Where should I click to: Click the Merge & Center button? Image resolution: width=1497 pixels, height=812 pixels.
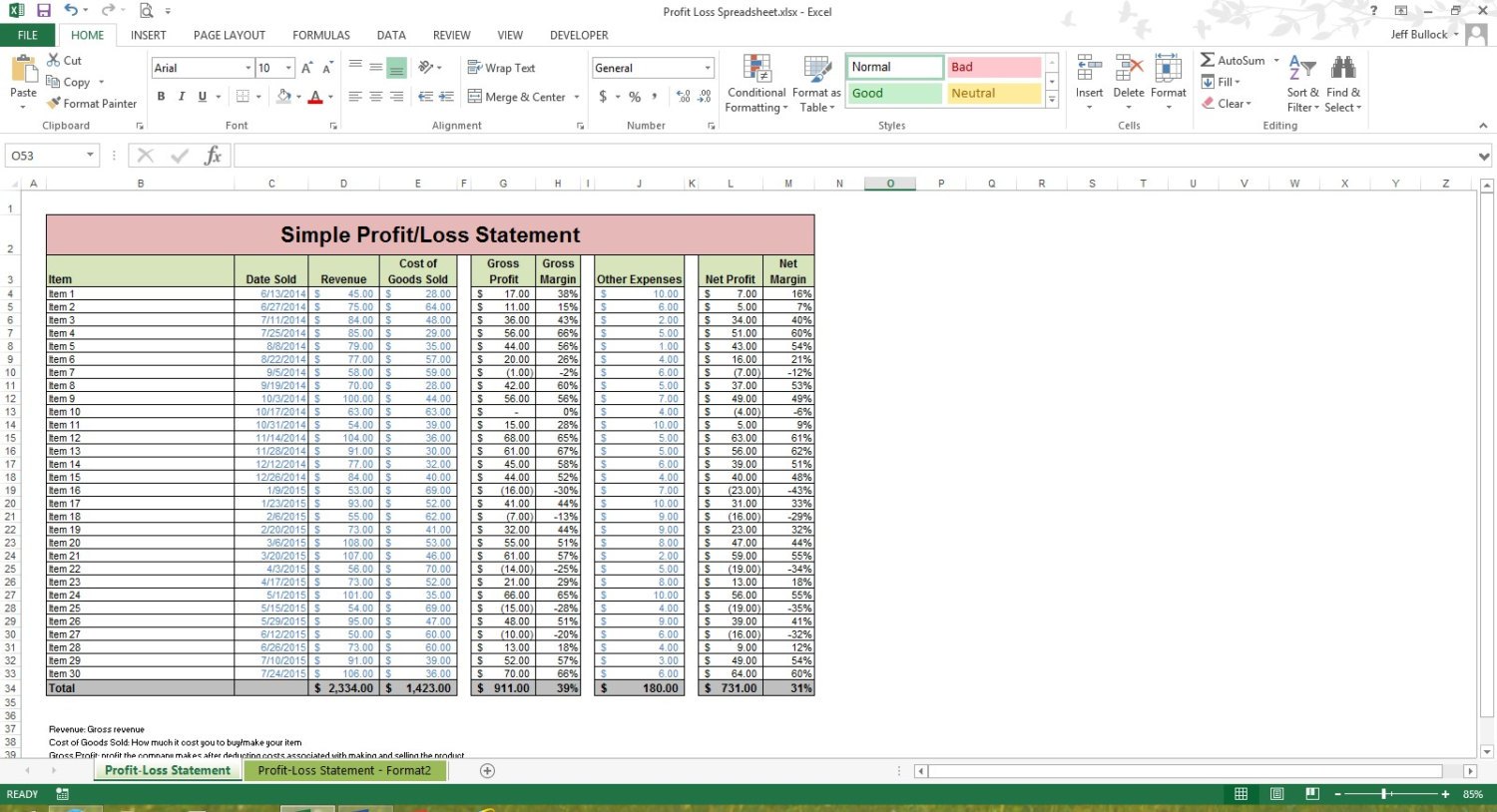(517, 97)
